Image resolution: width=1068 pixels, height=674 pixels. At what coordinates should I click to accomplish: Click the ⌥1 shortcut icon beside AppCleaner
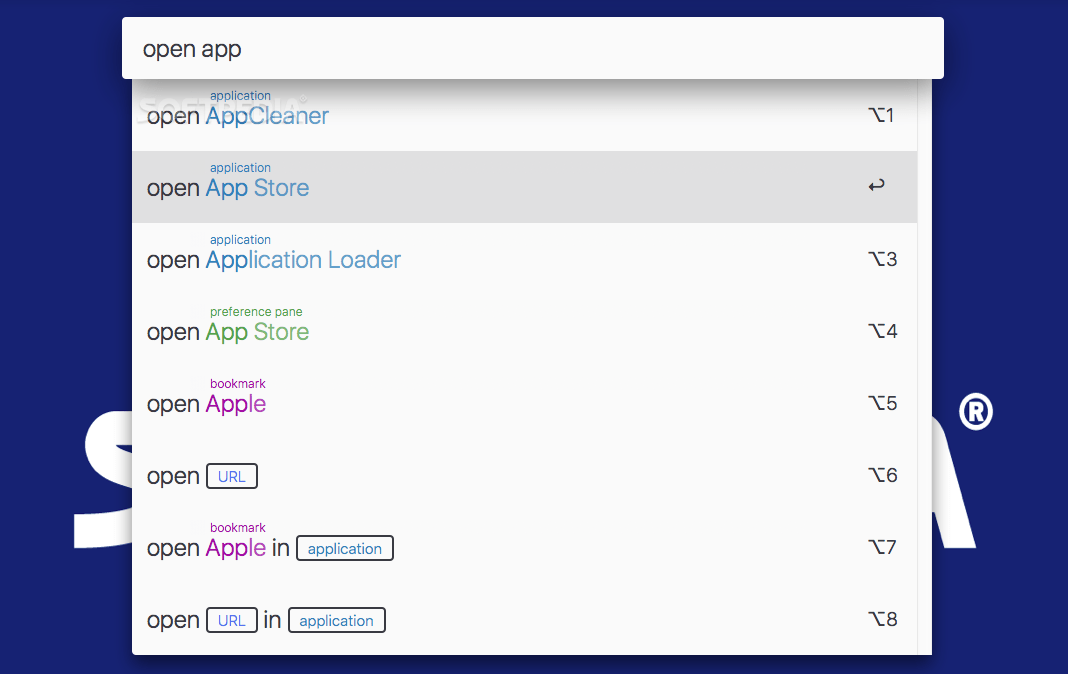tap(881, 114)
